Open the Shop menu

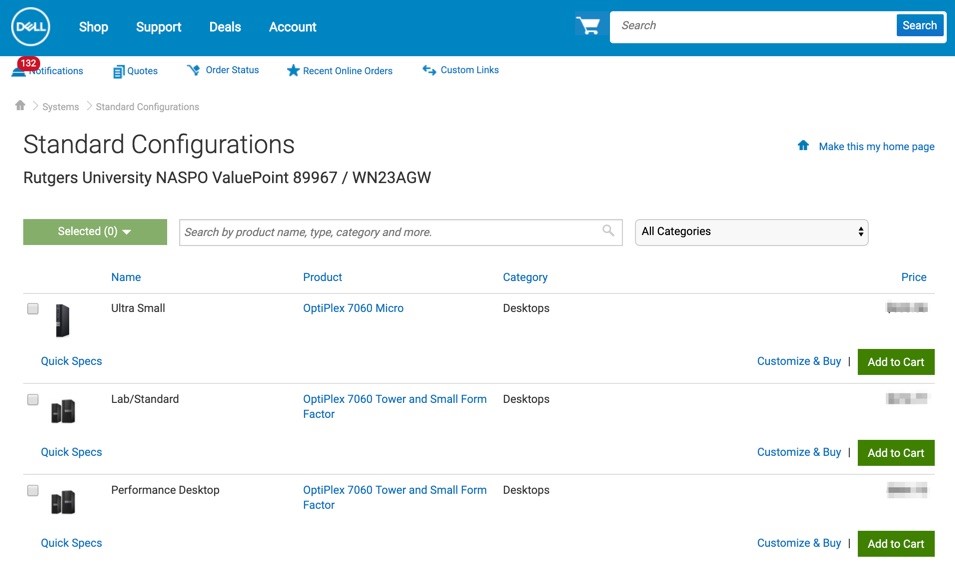pos(93,27)
